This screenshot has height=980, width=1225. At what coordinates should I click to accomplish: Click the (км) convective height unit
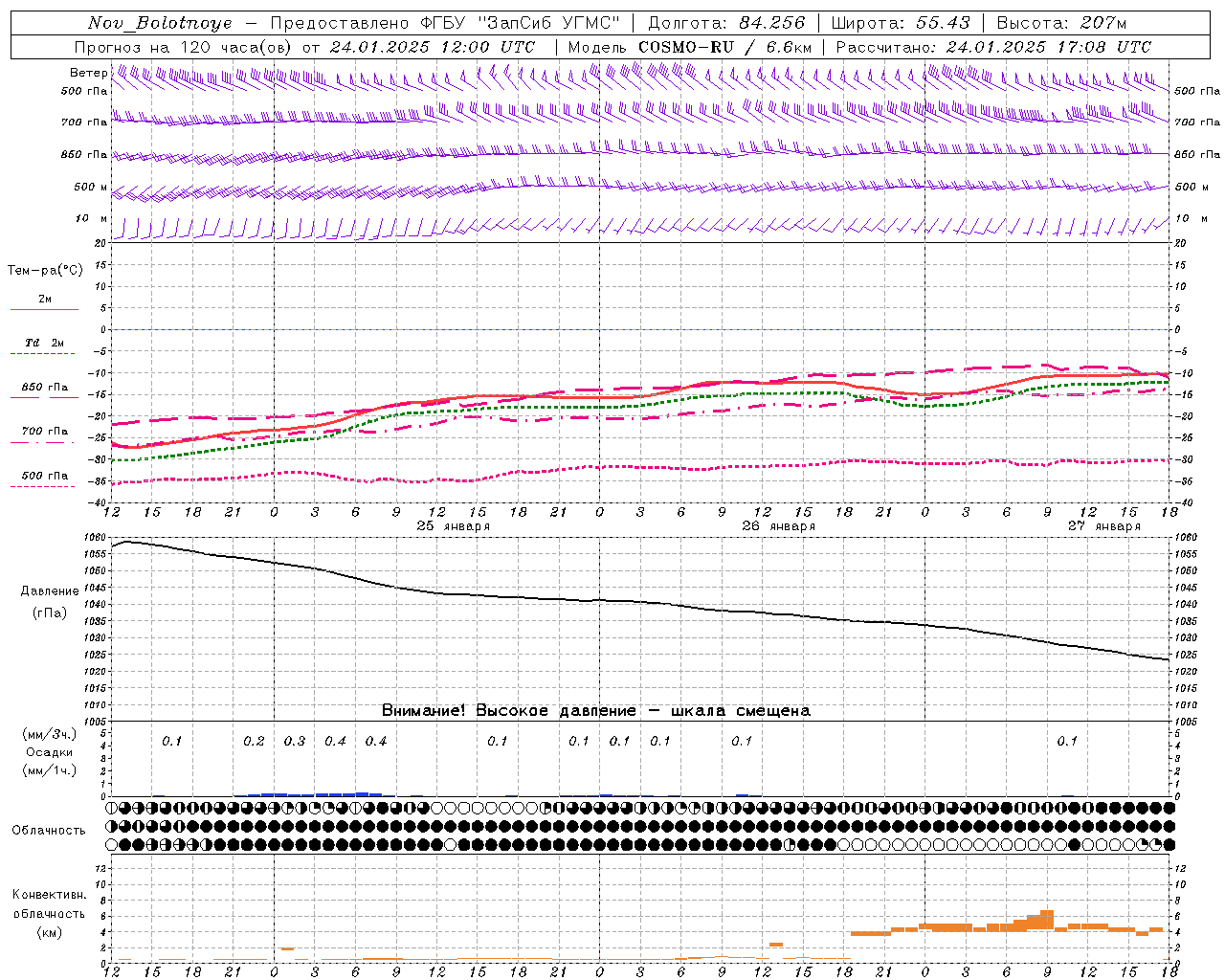pyautogui.click(x=49, y=932)
